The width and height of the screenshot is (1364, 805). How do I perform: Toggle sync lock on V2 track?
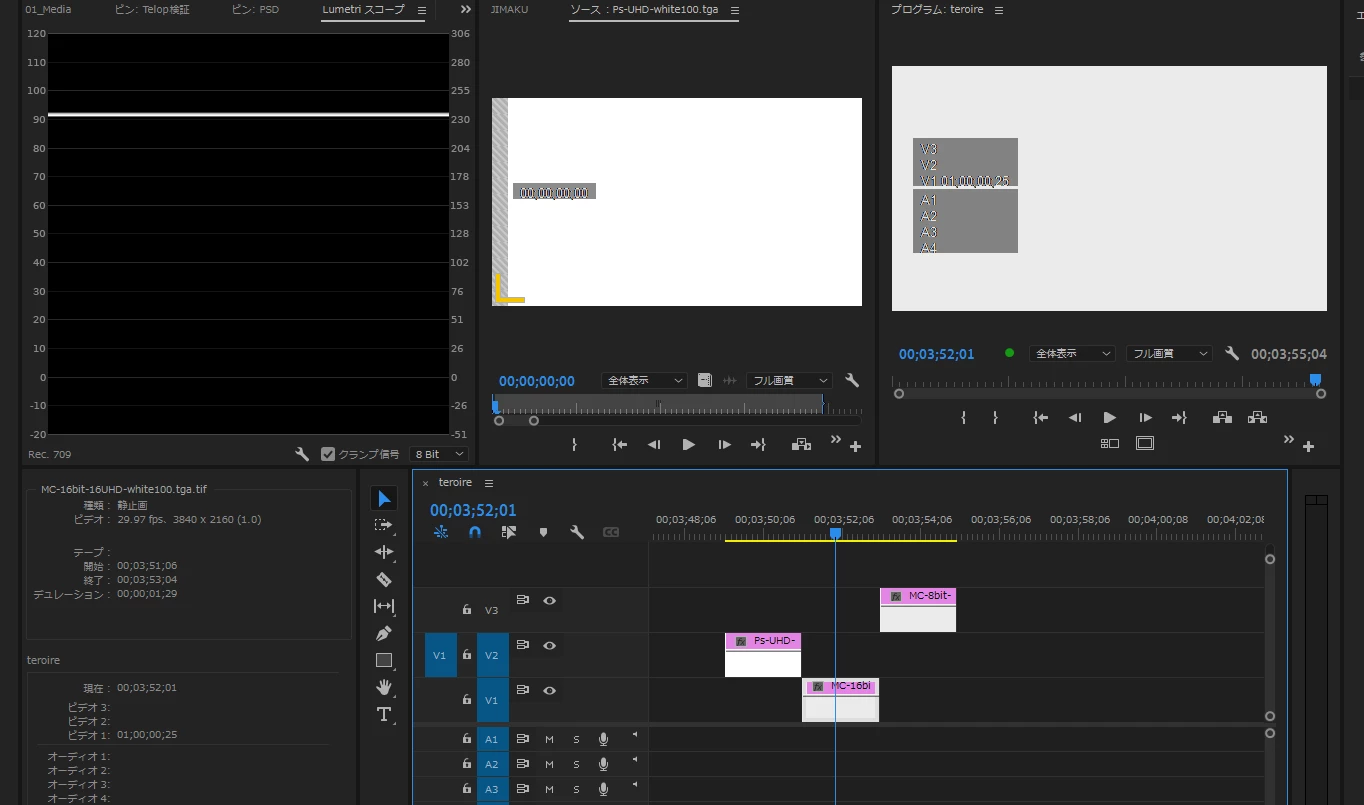pyautogui.click(x=522, y=645)
